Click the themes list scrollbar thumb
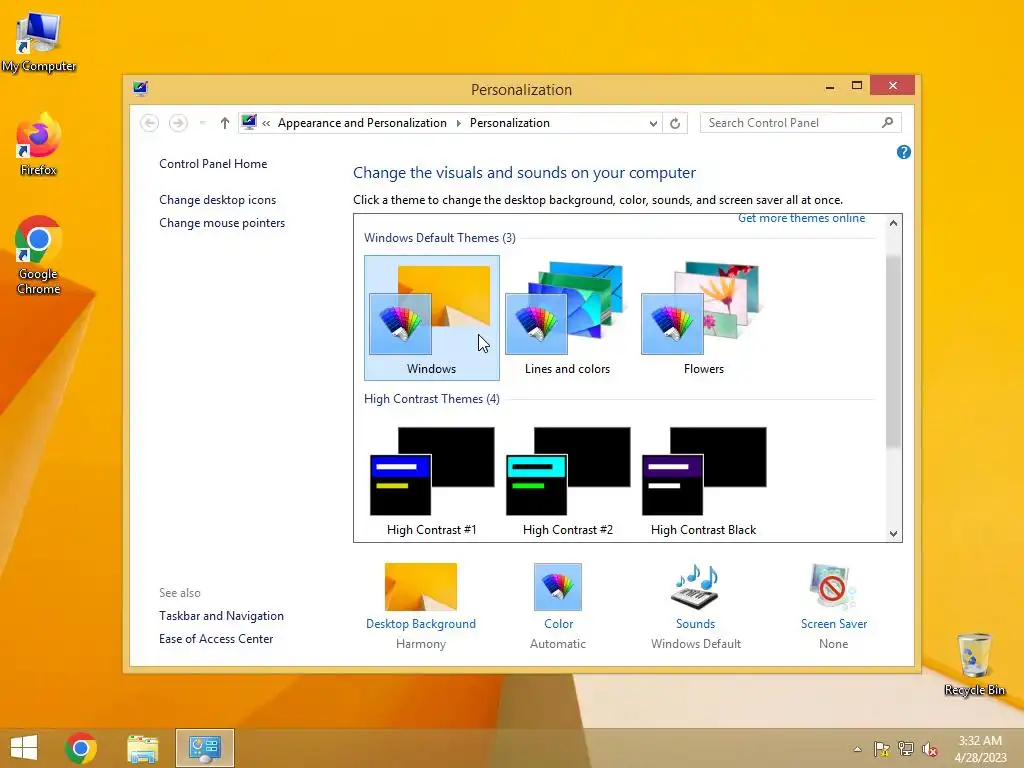 point(893,350)
